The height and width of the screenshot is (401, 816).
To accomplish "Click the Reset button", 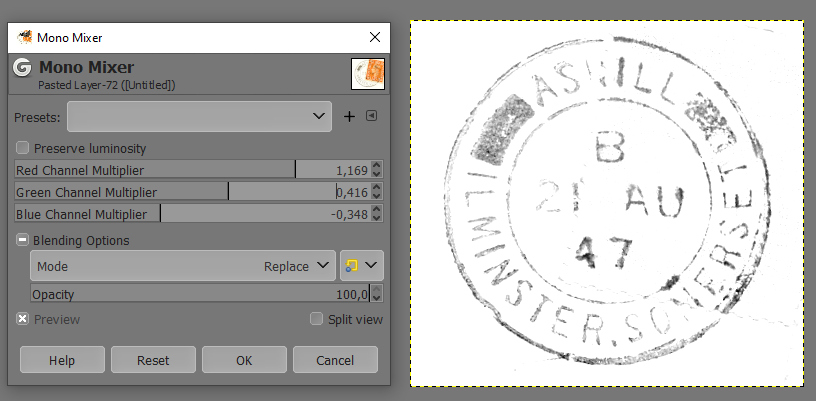I will tap(153, 360).
